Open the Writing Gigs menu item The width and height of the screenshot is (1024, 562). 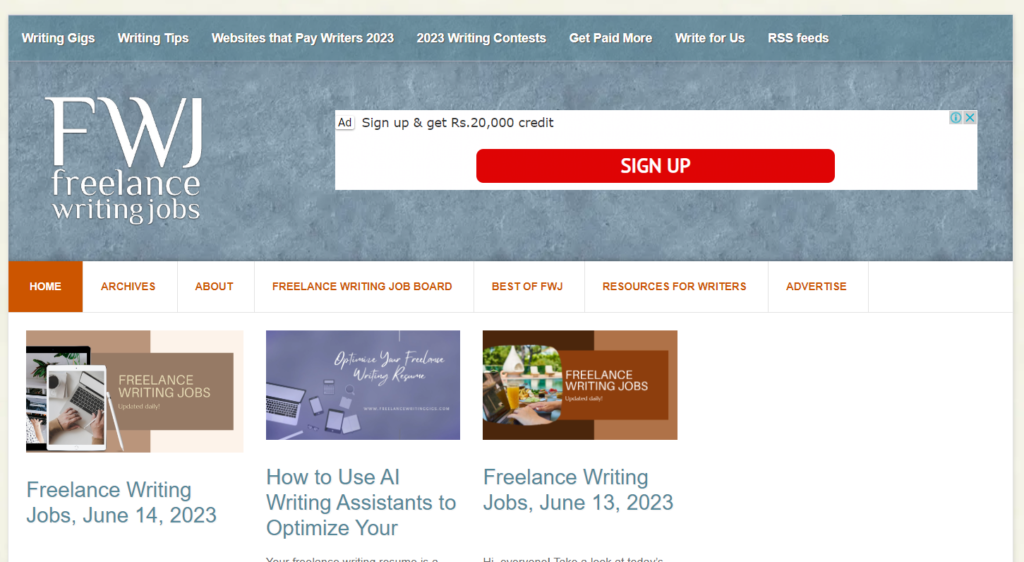[x=58, y=38]
